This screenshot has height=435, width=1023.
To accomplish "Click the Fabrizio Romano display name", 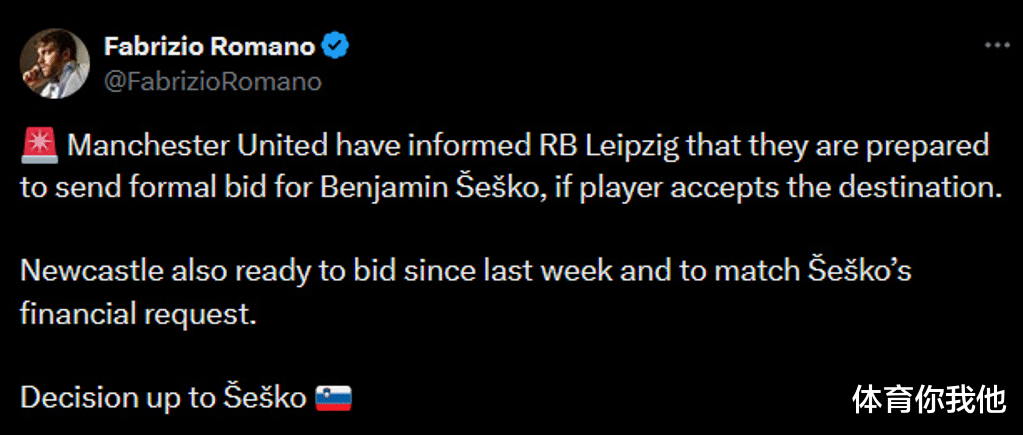I will (x=209, y=46).
